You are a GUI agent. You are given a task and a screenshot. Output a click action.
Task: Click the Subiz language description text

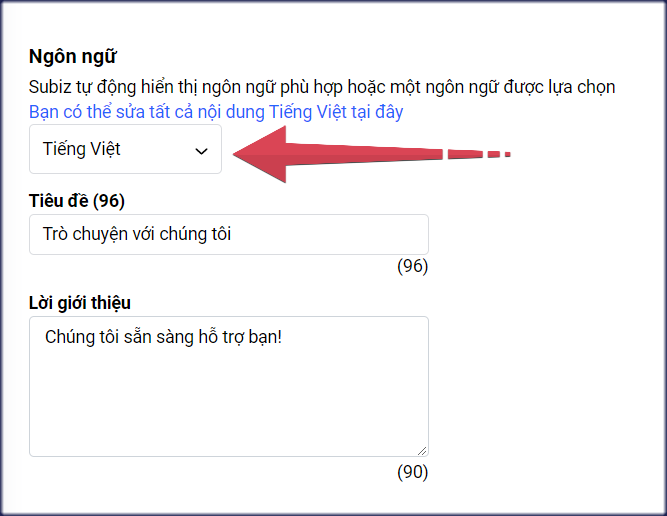pyautogui.click(x=322, y=87)
